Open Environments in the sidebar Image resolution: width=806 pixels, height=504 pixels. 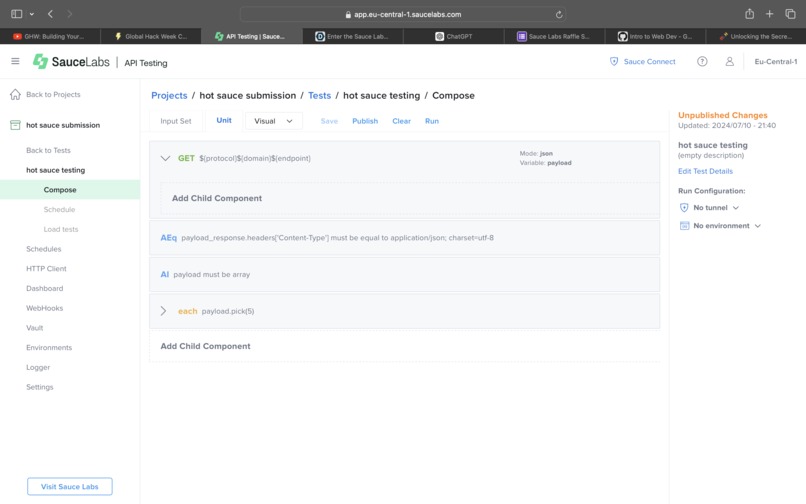click(x=49, y=348)
